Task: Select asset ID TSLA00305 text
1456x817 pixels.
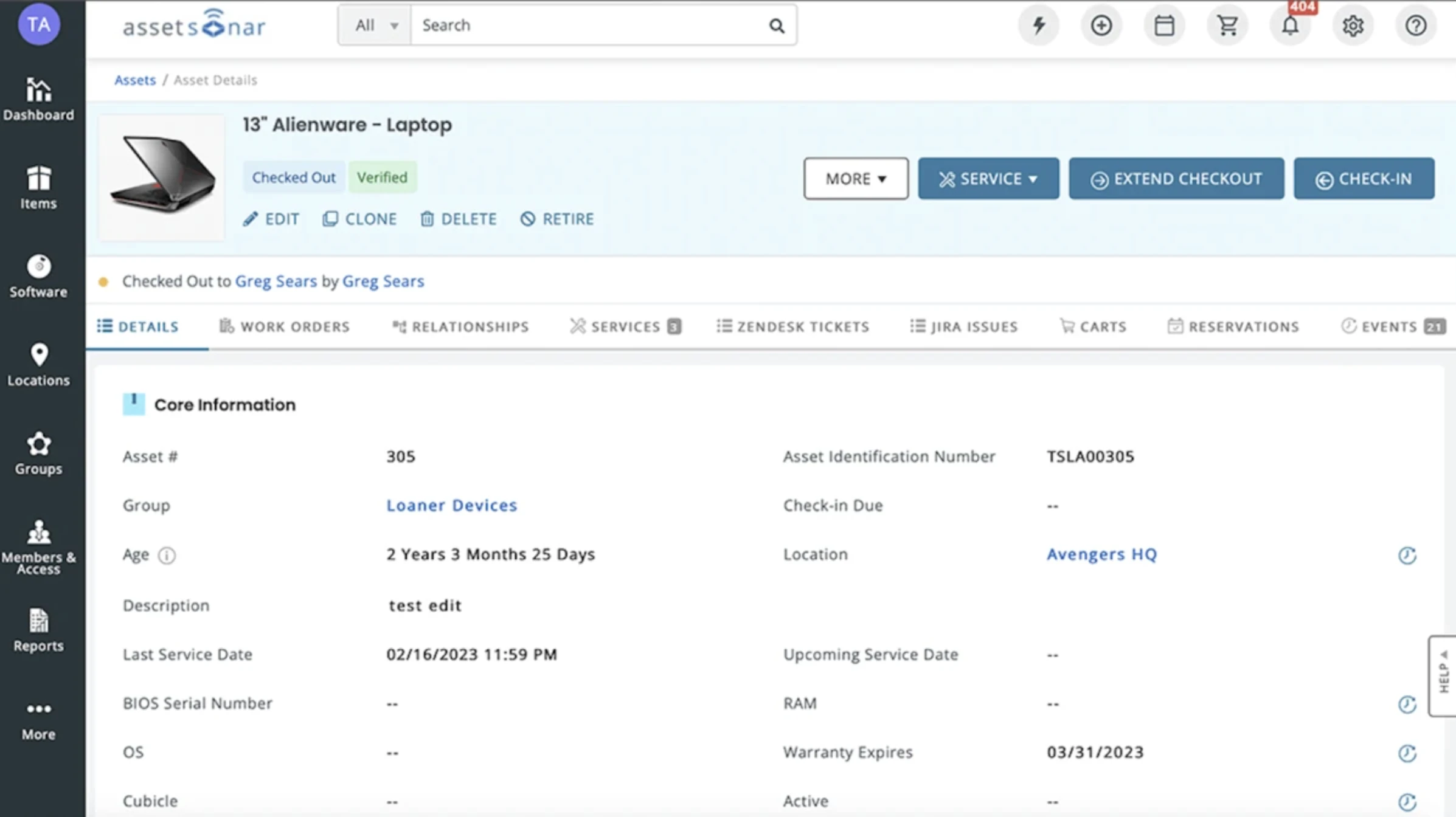Action: [x=1090, y=457]
